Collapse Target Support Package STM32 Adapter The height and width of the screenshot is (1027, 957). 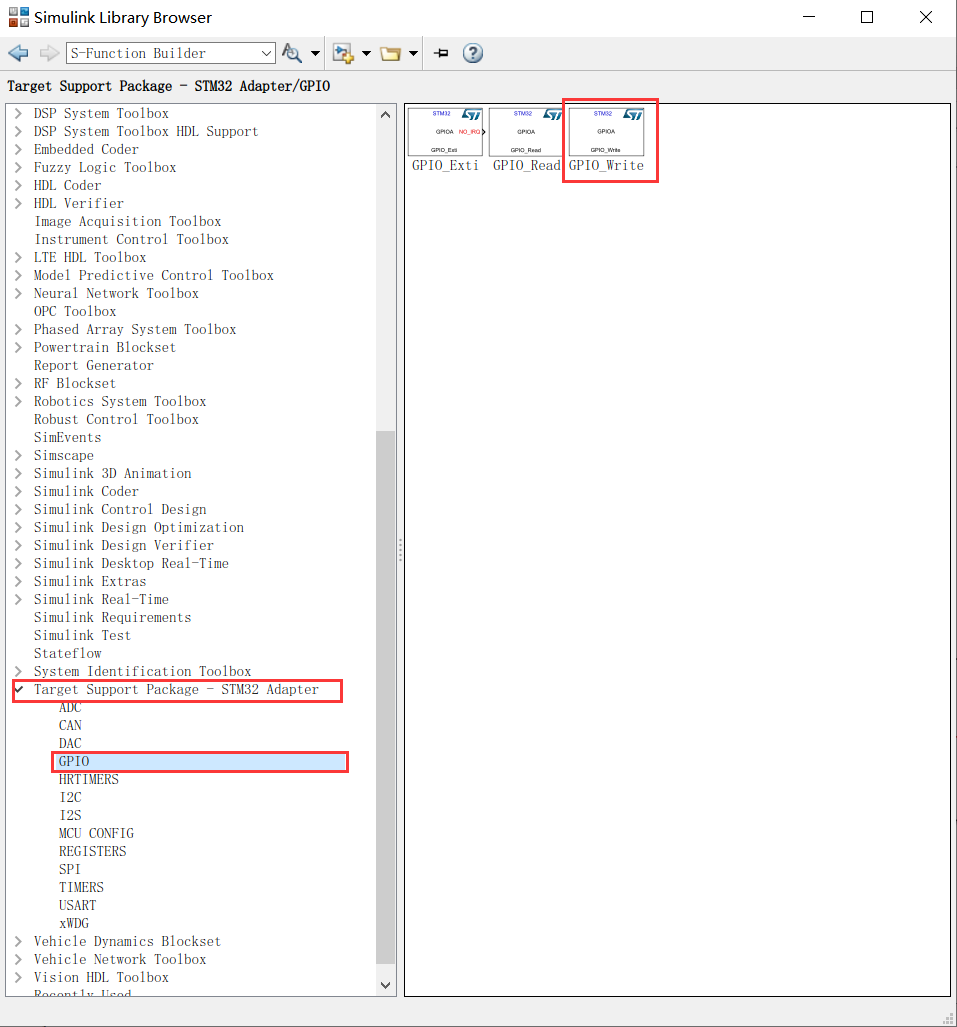(x=18, y=689)
